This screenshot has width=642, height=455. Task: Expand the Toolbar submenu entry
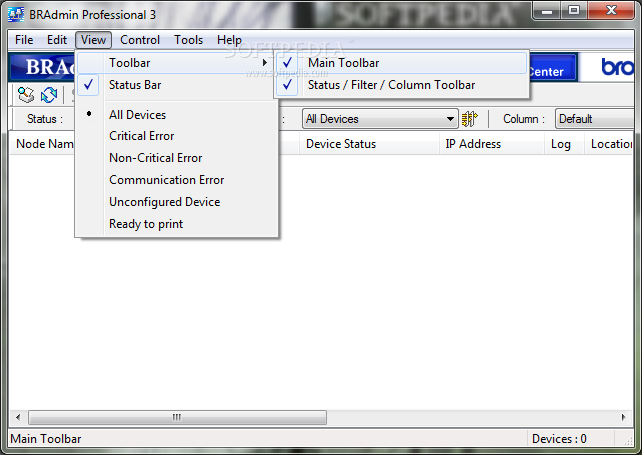[176, 63]
